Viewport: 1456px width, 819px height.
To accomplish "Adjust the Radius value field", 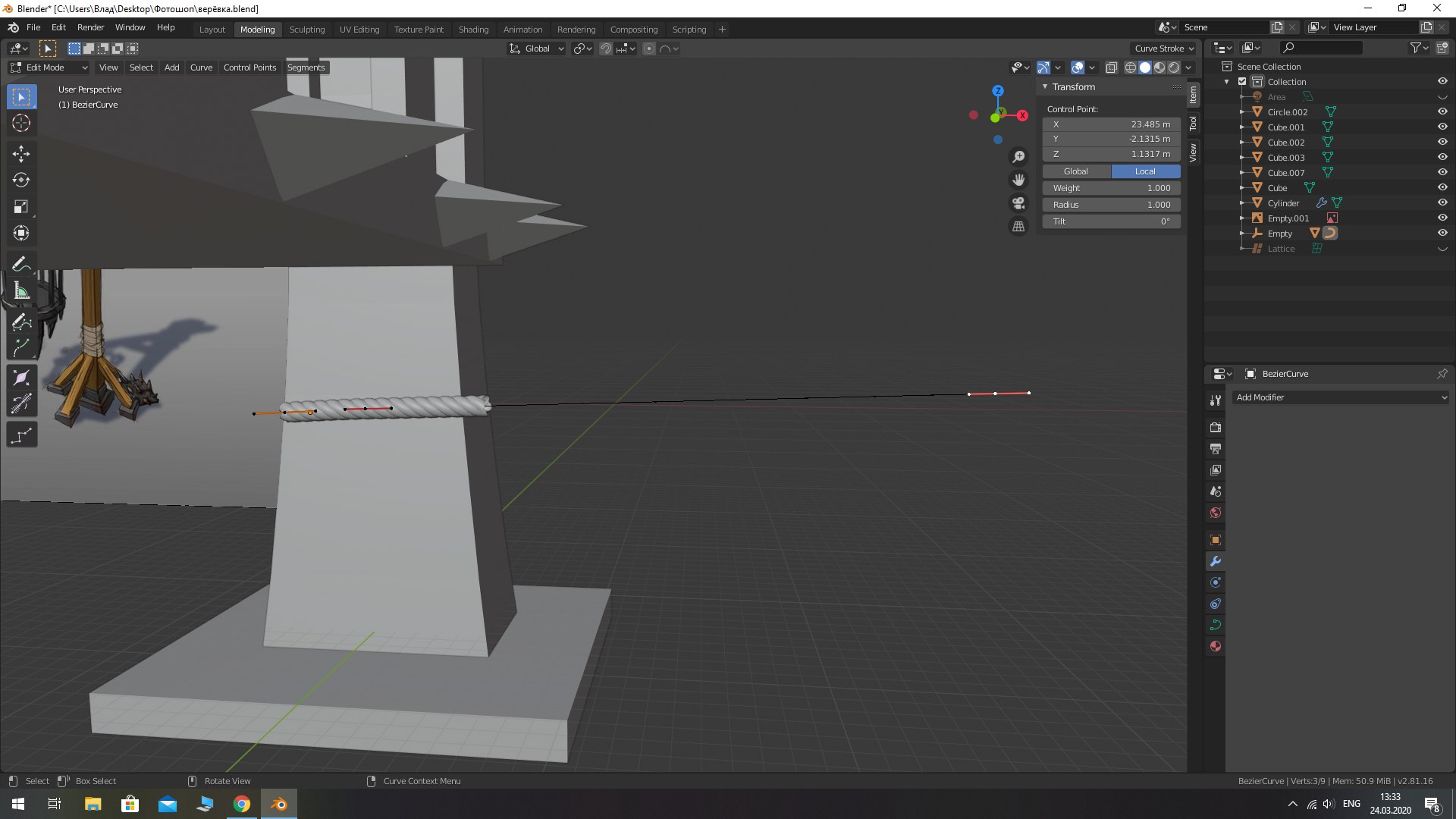I will [x=1112, y=205].
